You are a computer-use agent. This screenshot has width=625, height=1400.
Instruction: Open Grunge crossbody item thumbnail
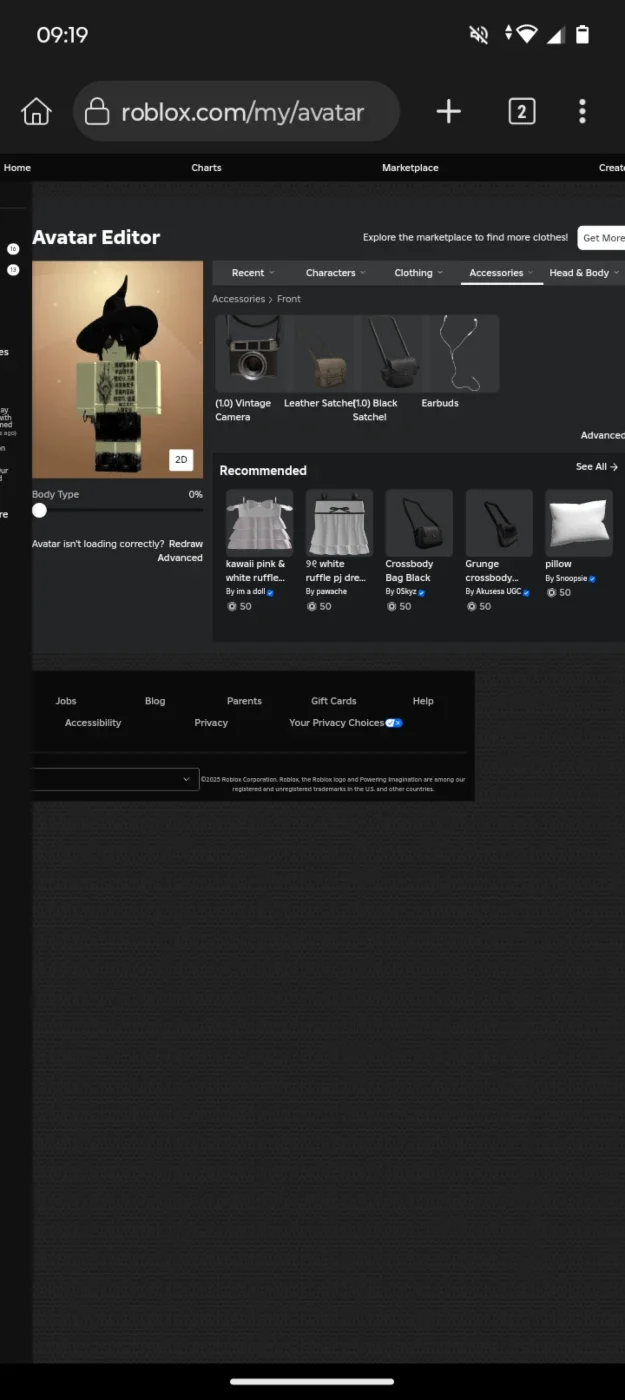point(499,523)
